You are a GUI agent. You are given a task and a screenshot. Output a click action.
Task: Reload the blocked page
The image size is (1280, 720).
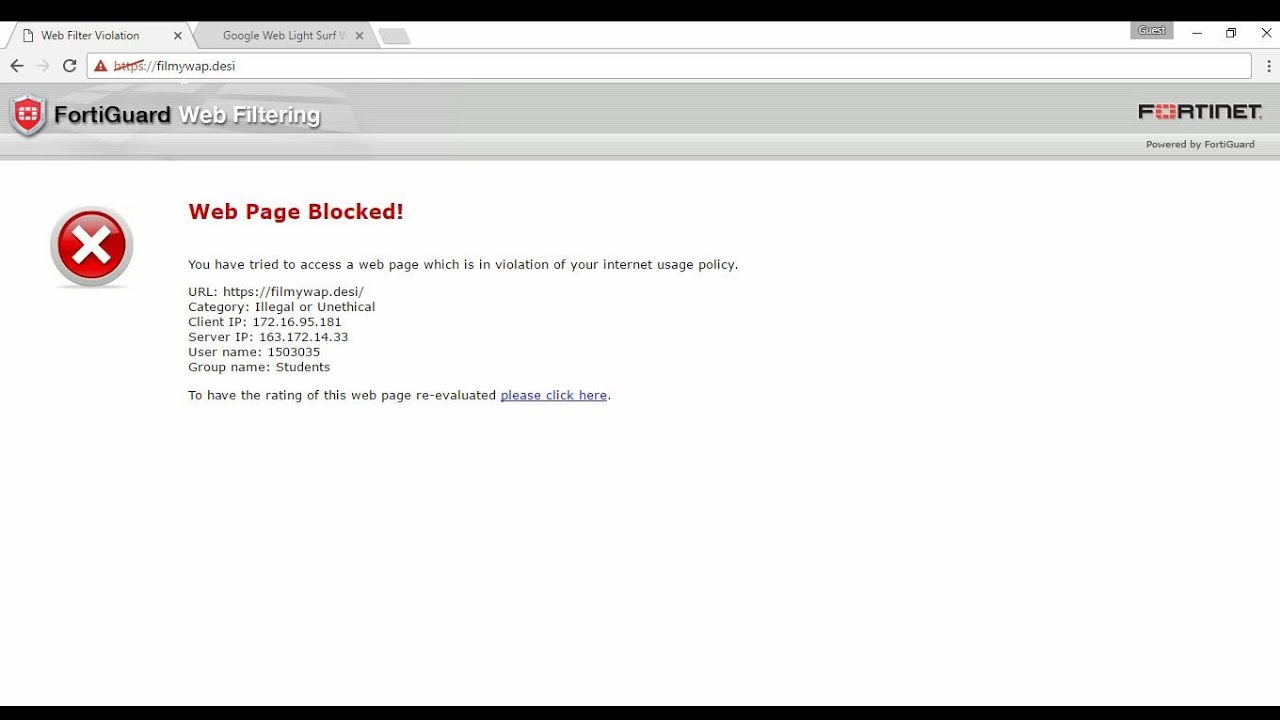[69, 66]
